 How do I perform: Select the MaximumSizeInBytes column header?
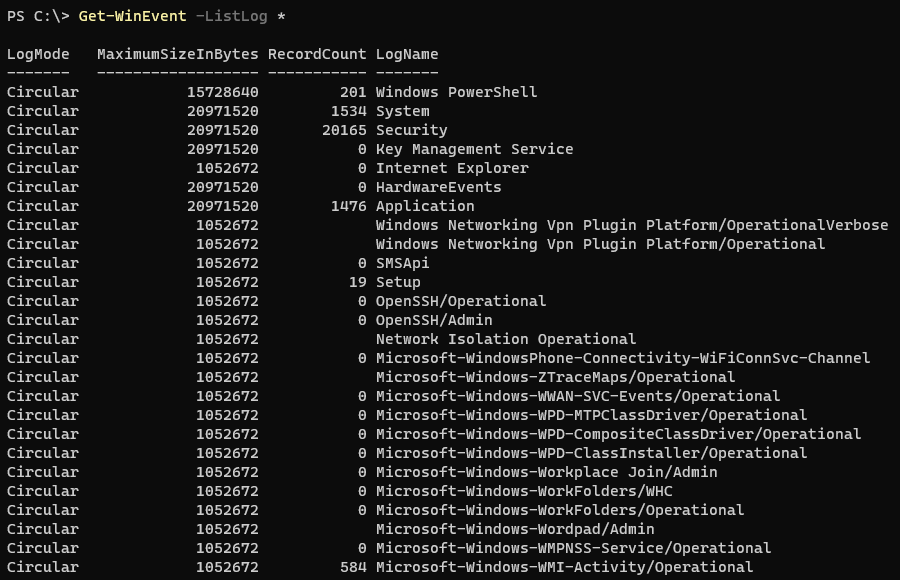177,54
